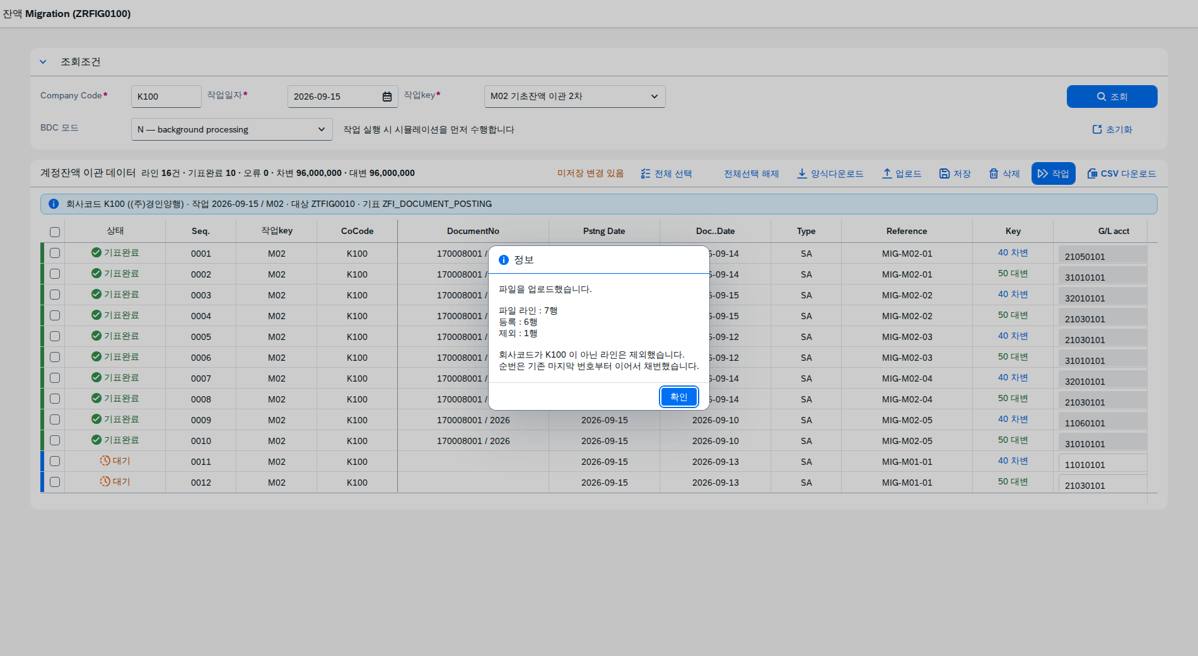Click the 대기 clock icon in row 0012
The width and height of the screenshot is (1198, 656).
105,481
